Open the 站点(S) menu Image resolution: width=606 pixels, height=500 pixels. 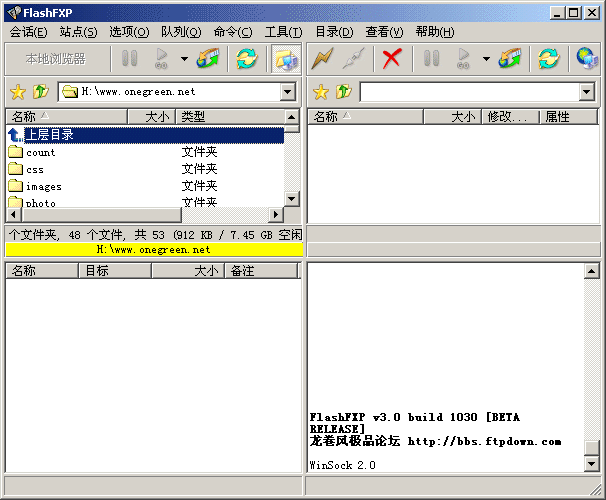[x=78, y=32]
